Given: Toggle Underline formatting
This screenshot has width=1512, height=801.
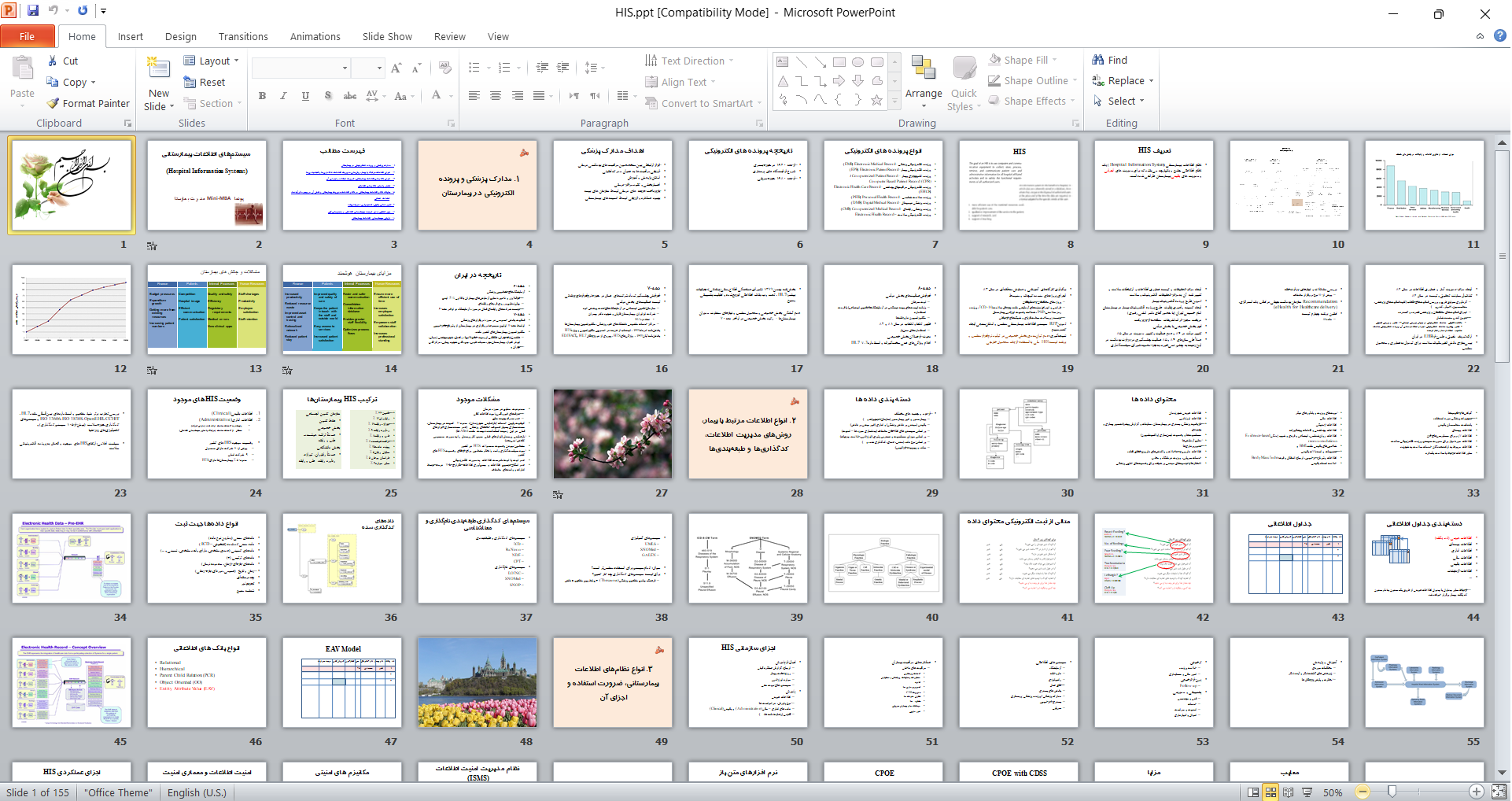Looking at the screenshot, I should tap(305, 96).
